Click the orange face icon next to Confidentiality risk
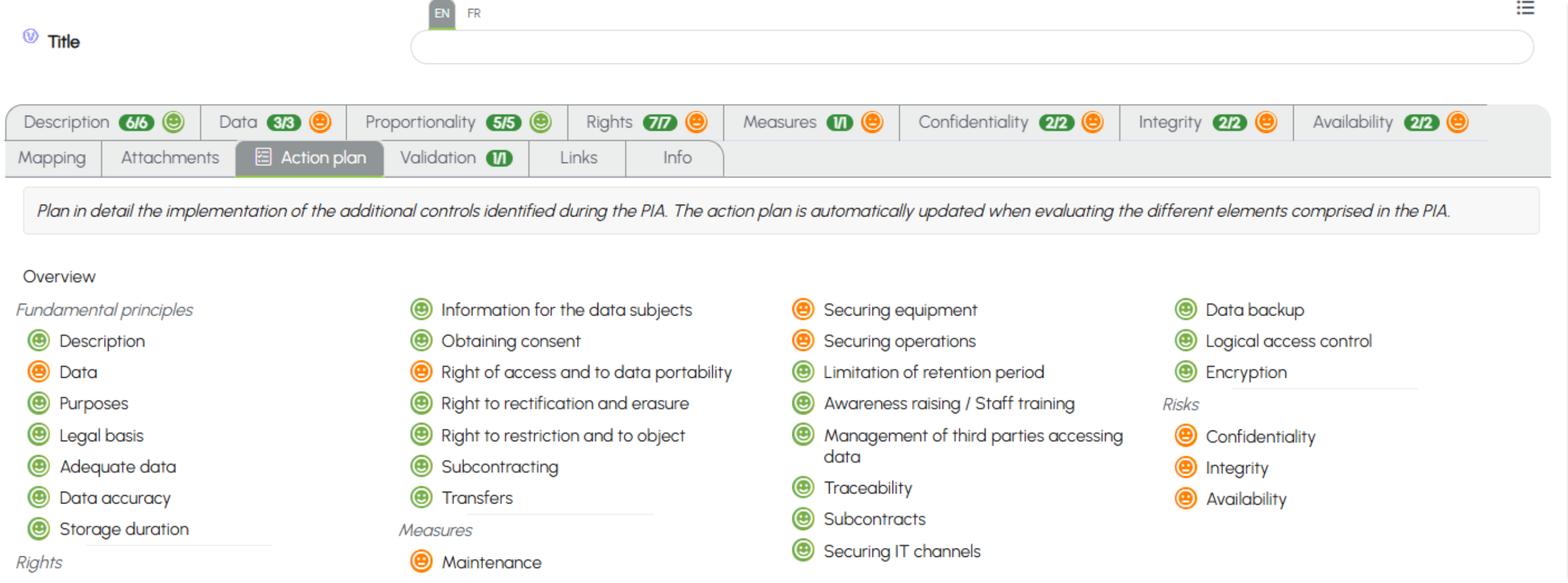Viewport: 1568px width, 583px height. [1185, 435]
